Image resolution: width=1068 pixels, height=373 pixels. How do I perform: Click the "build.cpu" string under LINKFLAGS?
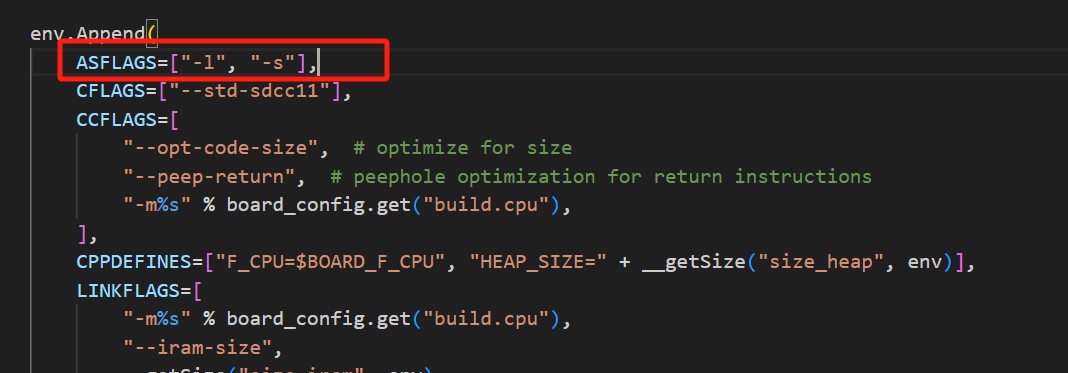click(485, 319)
